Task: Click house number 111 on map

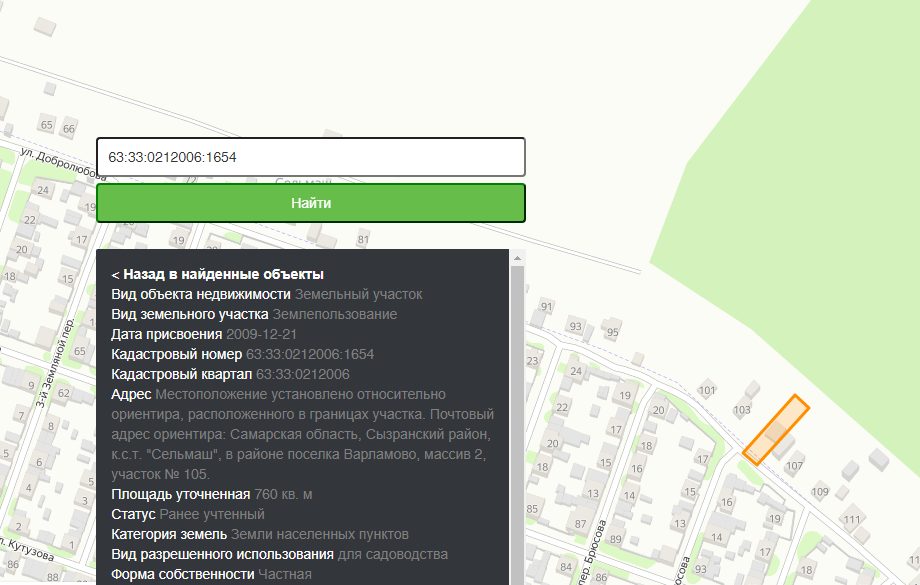Action: (851, 519)
